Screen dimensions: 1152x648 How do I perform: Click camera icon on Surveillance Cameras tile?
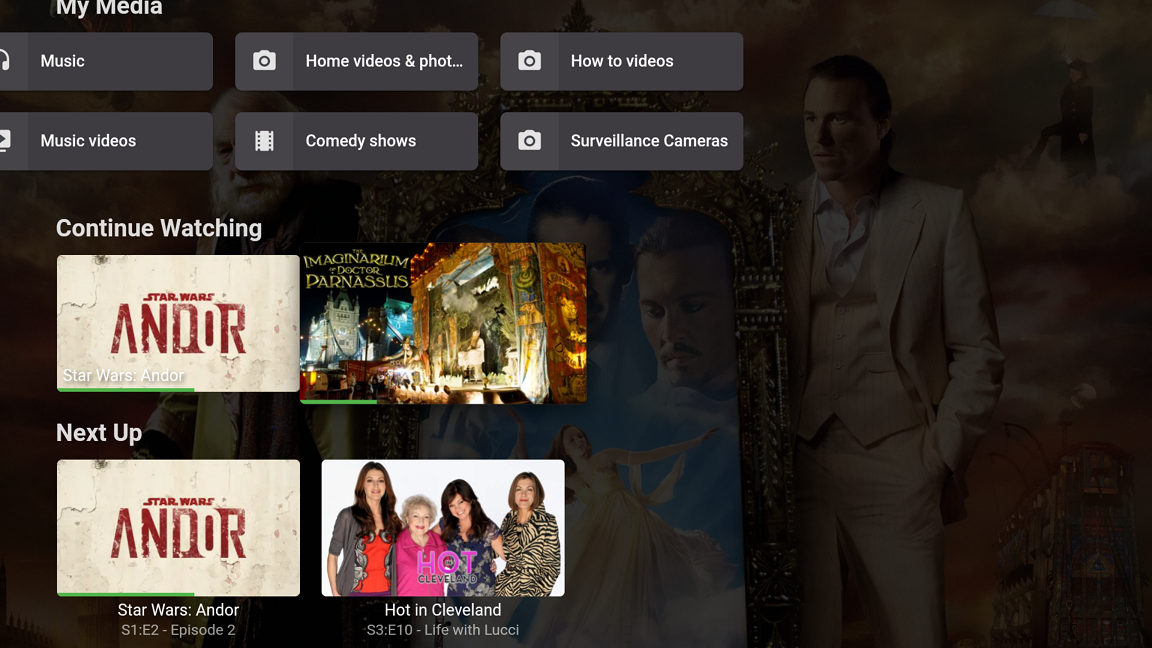[529, 140]
